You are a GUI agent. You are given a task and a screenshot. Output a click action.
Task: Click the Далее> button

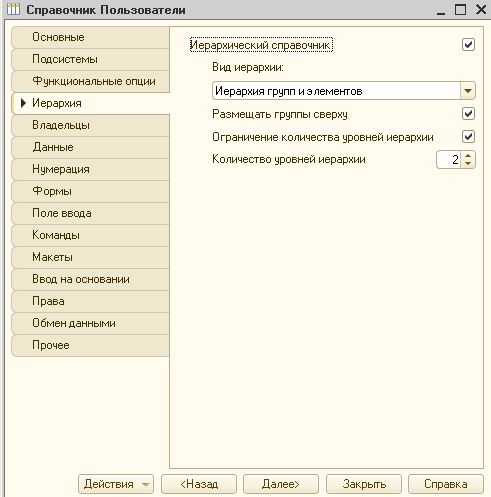click(x=281, y=484)
